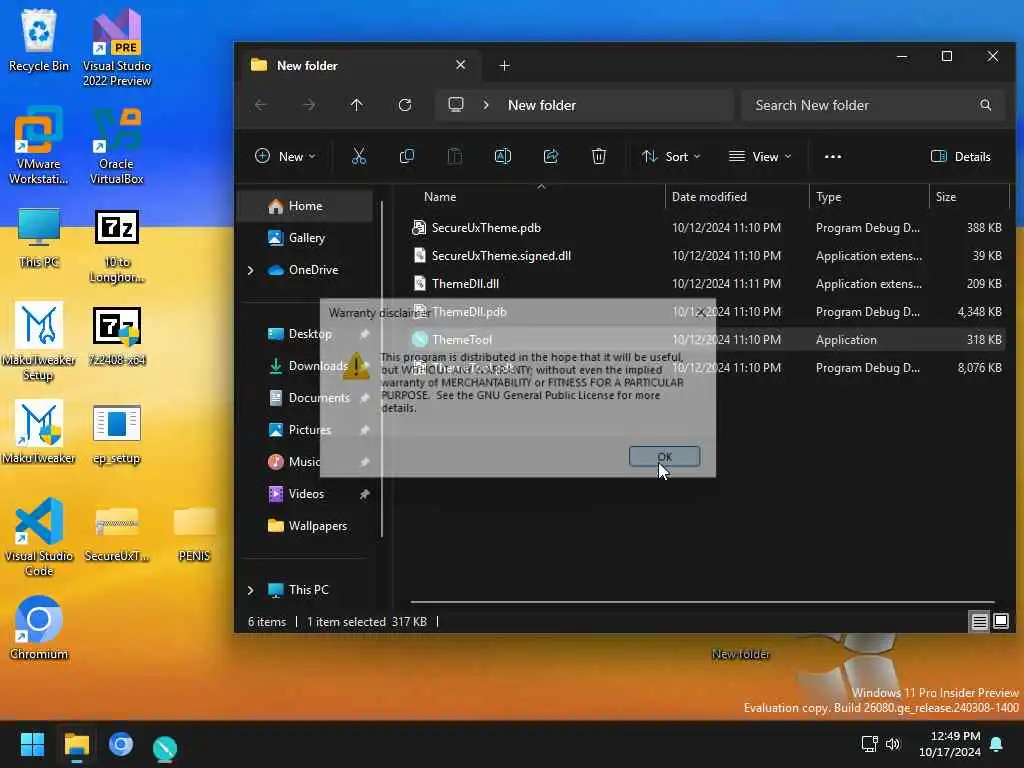Open This PC in the navigation pane
The height and width of the screenshot is (768, 1024).
pyautogui.click(x=308, y=590)
